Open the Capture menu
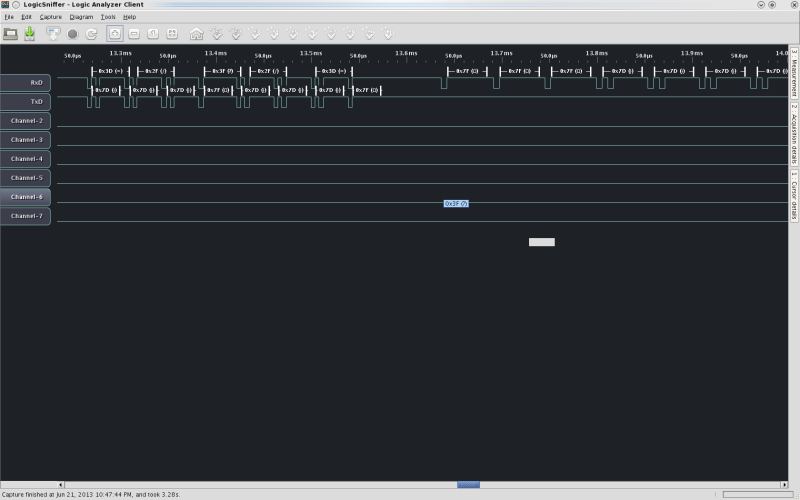This screenshot has height=500, width=800. click(51, 17)
